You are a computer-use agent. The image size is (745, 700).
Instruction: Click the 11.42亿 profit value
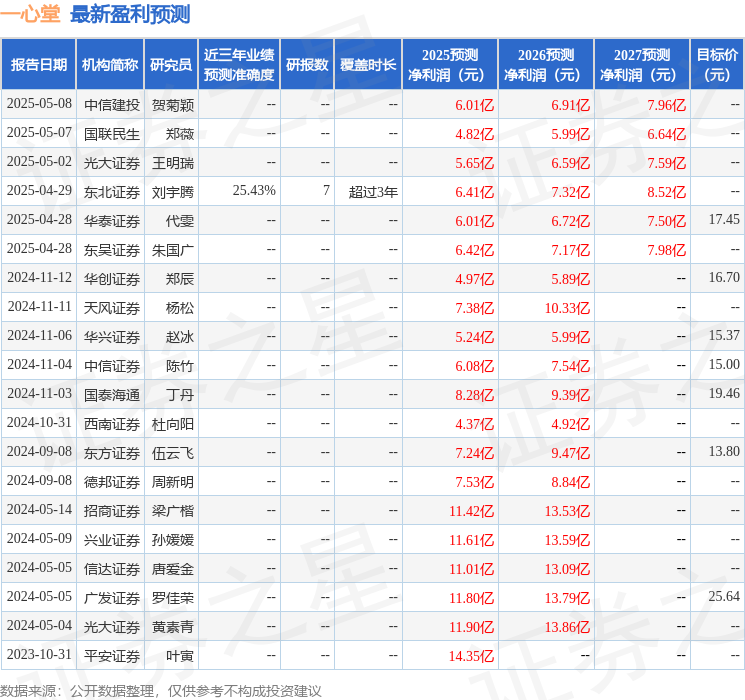[x=471, y=511]
